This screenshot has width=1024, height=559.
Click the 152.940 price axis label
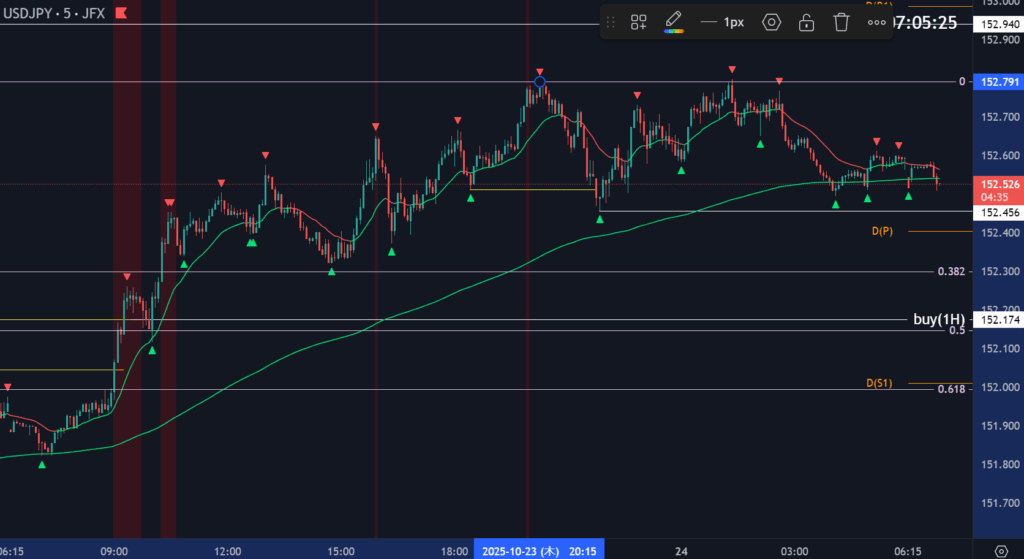click(1000, 24)
